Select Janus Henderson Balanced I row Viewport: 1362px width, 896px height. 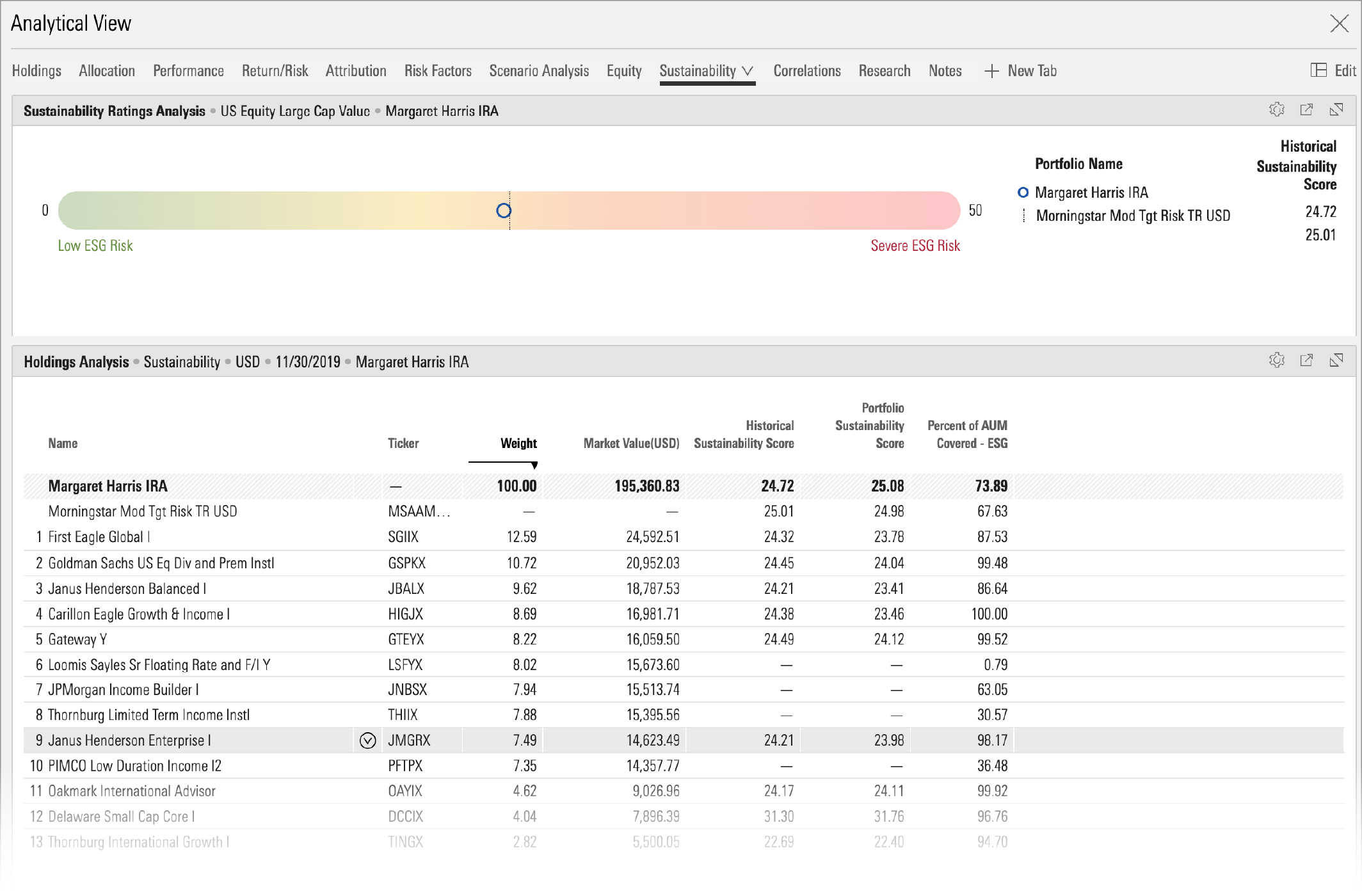click(x=684, y=589)
